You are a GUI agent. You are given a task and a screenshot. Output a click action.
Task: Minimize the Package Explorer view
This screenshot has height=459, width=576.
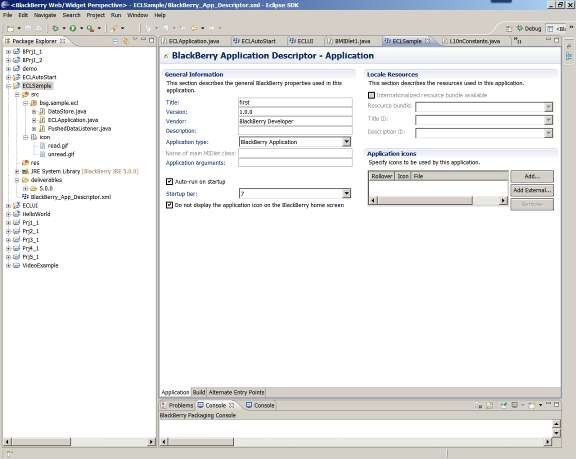coord(143,40)
